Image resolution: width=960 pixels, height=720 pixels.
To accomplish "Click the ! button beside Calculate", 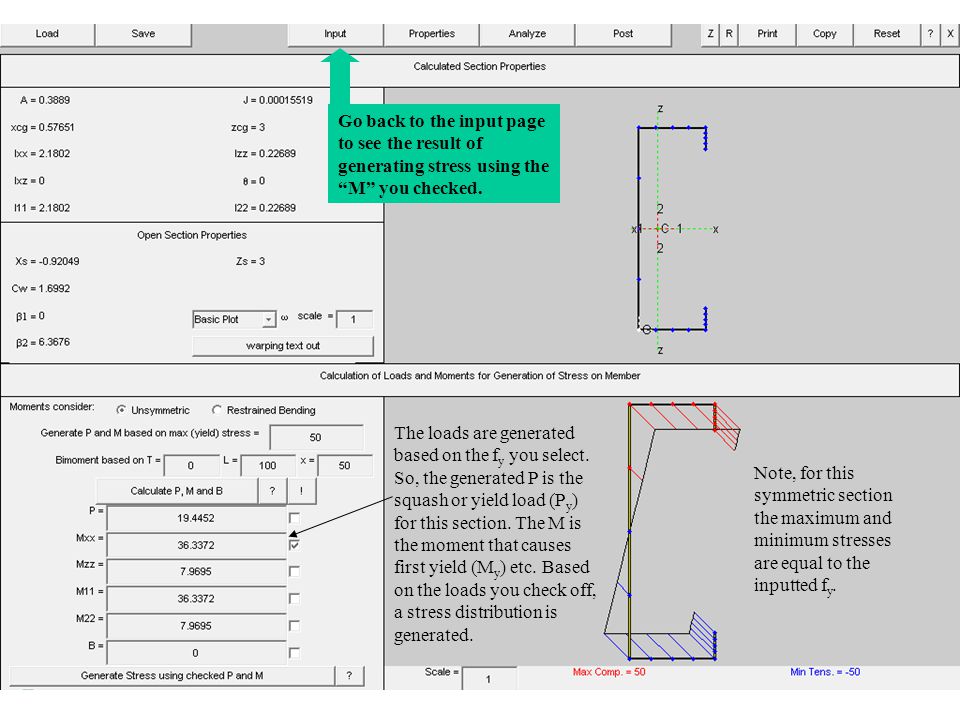I will pos(301,491).
